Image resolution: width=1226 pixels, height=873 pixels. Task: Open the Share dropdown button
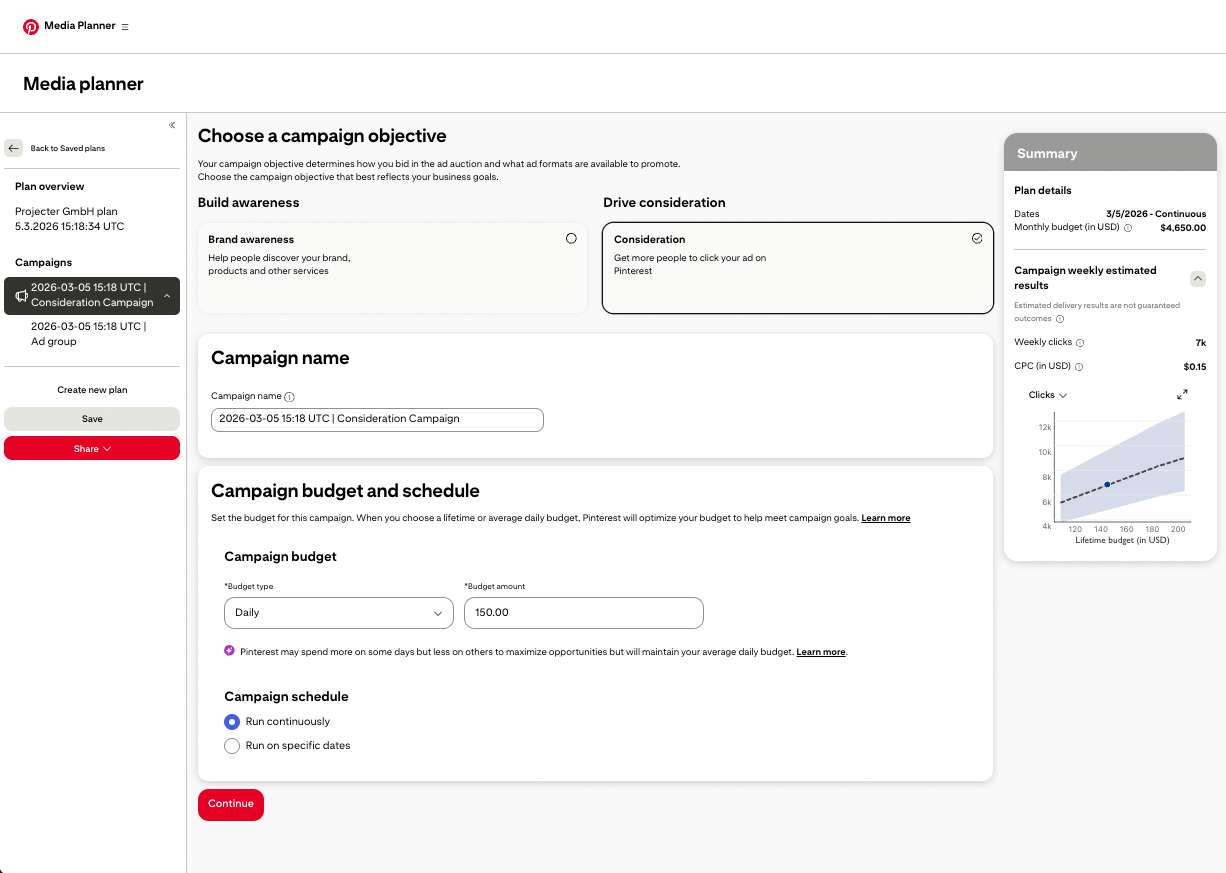tap(92, 449)
